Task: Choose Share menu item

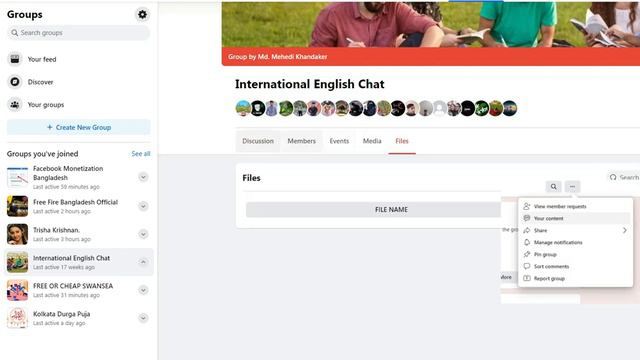Action: click(575, 231)
